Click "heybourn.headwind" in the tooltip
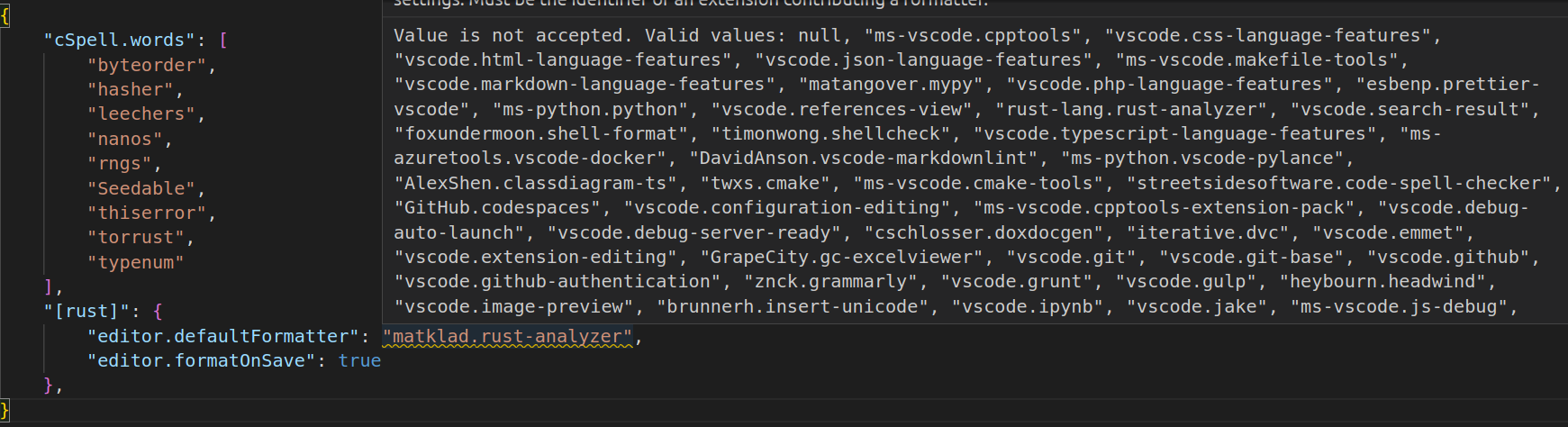 pos(1382,281)
